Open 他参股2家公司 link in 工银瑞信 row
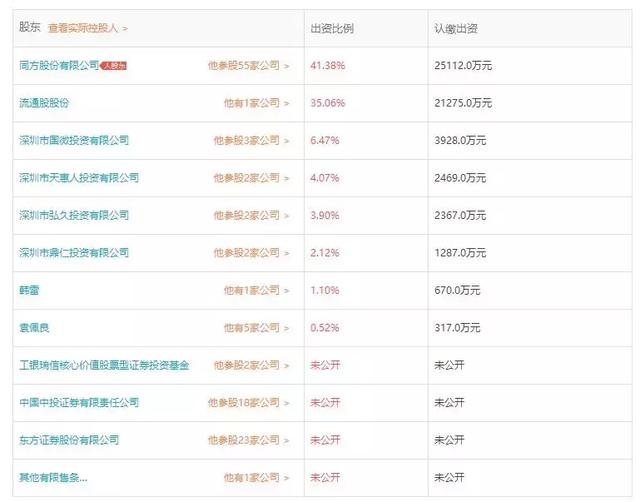Image resolution: width=640 pixels, height=502 pixels. click(x=251, y=365)
